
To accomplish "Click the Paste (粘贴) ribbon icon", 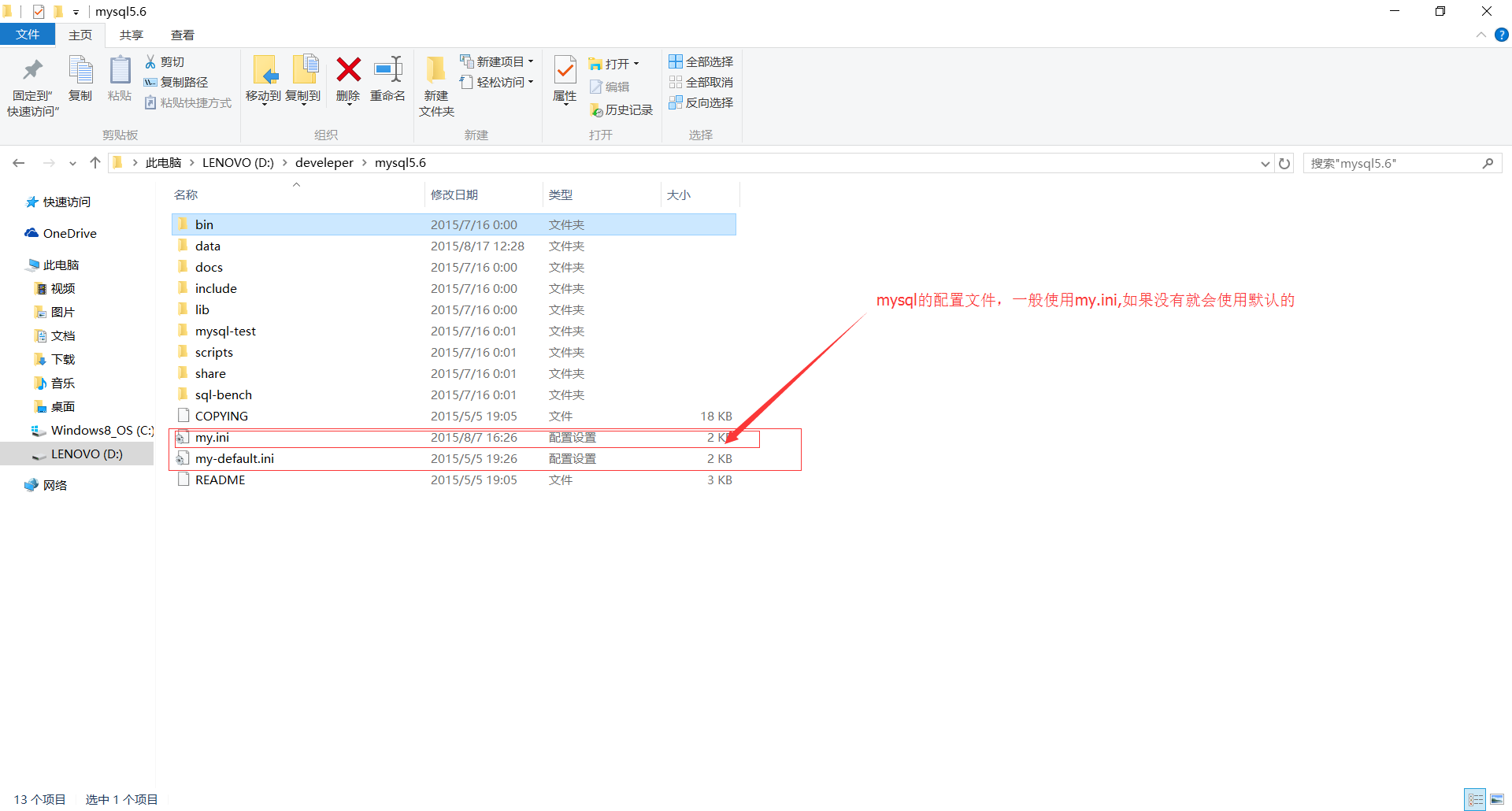I will [x=120, y=70].
